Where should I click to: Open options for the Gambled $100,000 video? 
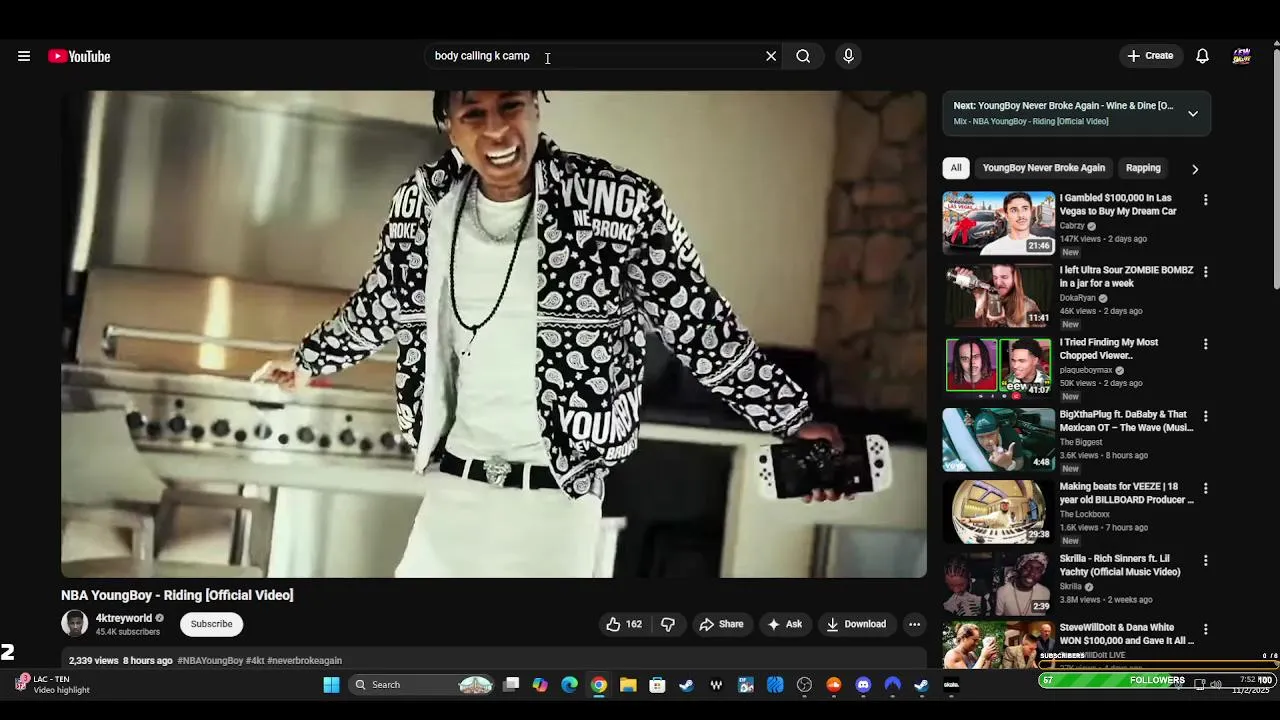[1205, 200]
